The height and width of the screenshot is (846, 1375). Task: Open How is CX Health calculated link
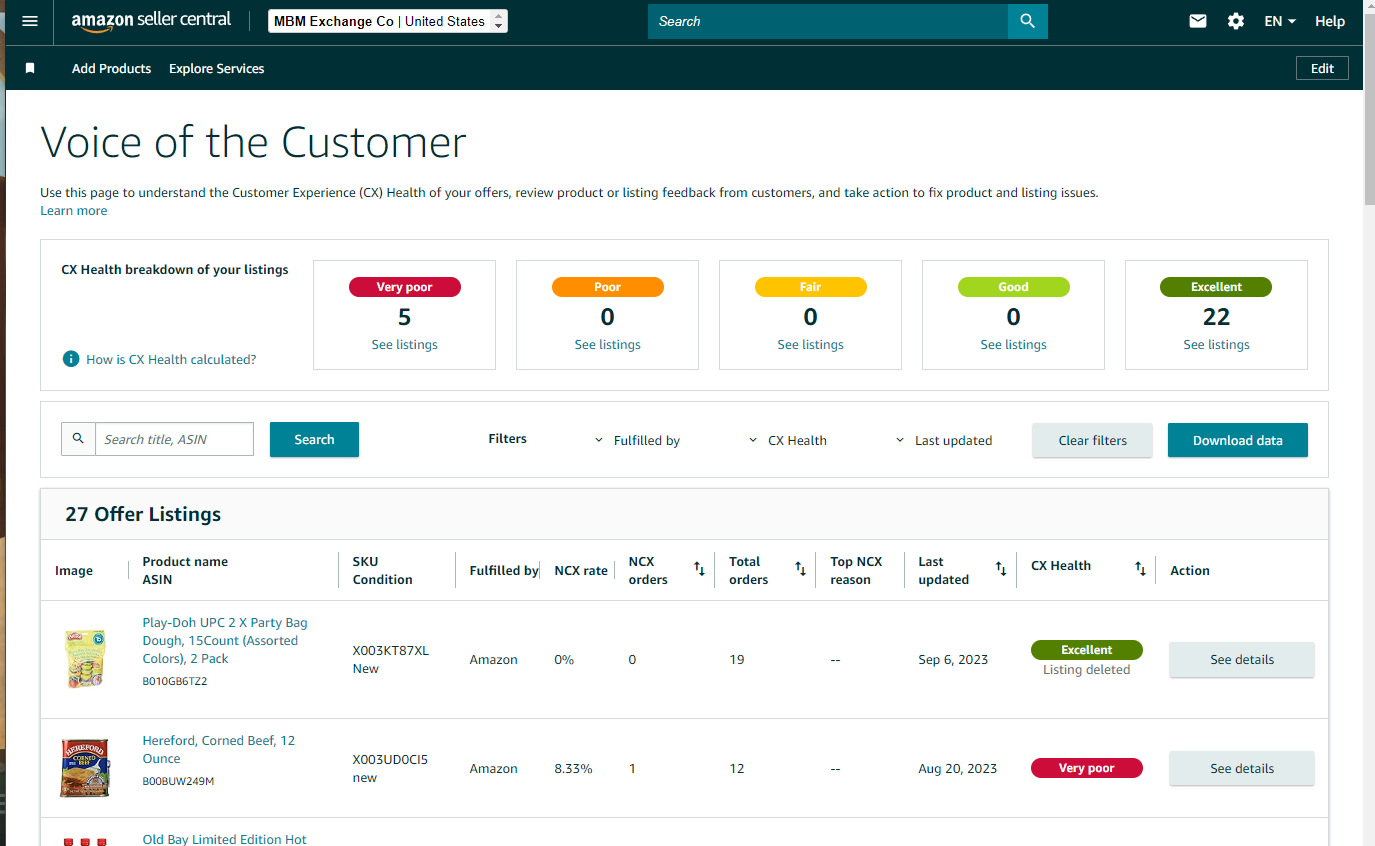click(x=171, y=359)
